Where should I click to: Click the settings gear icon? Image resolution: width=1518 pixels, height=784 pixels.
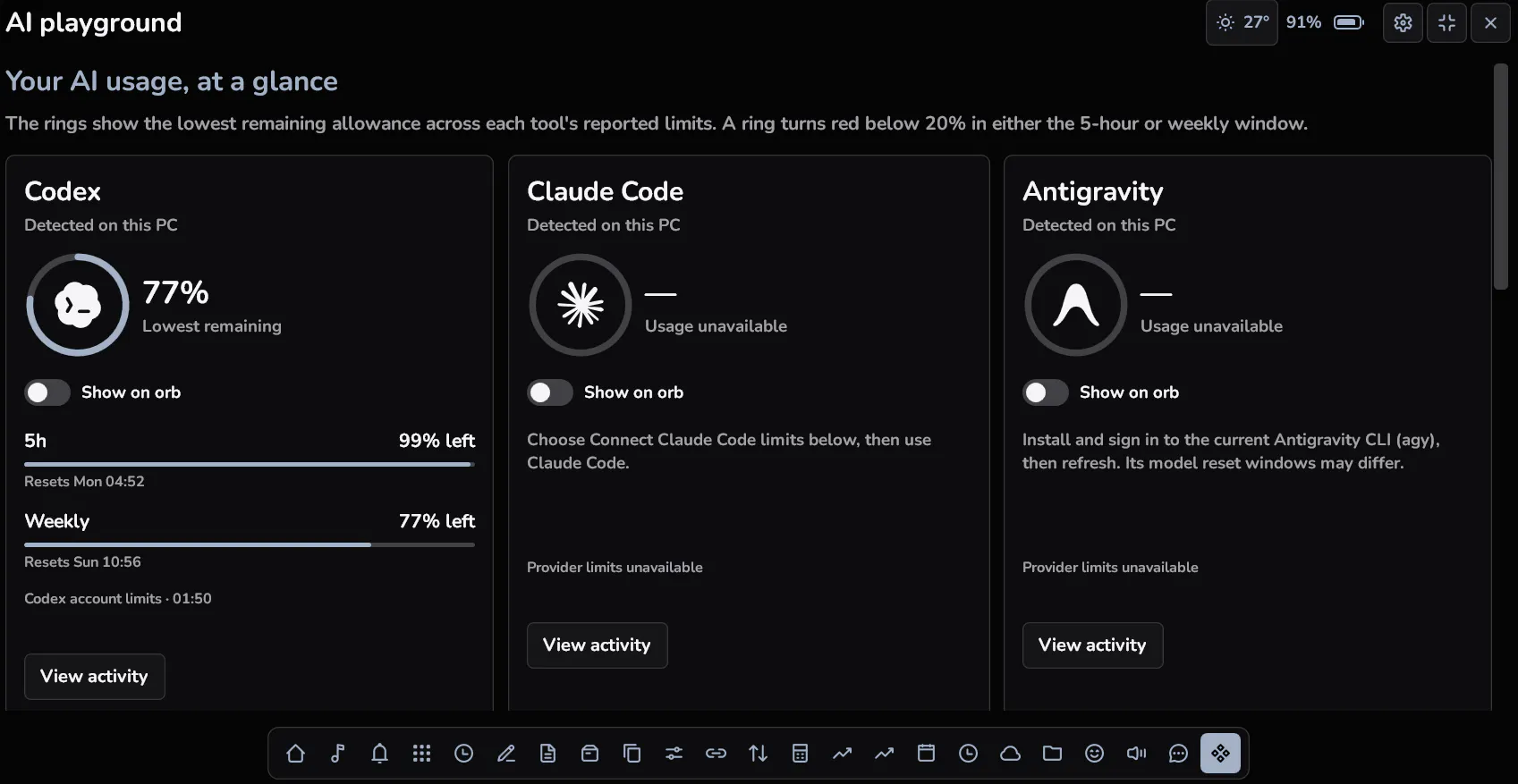click(1403, 23)
